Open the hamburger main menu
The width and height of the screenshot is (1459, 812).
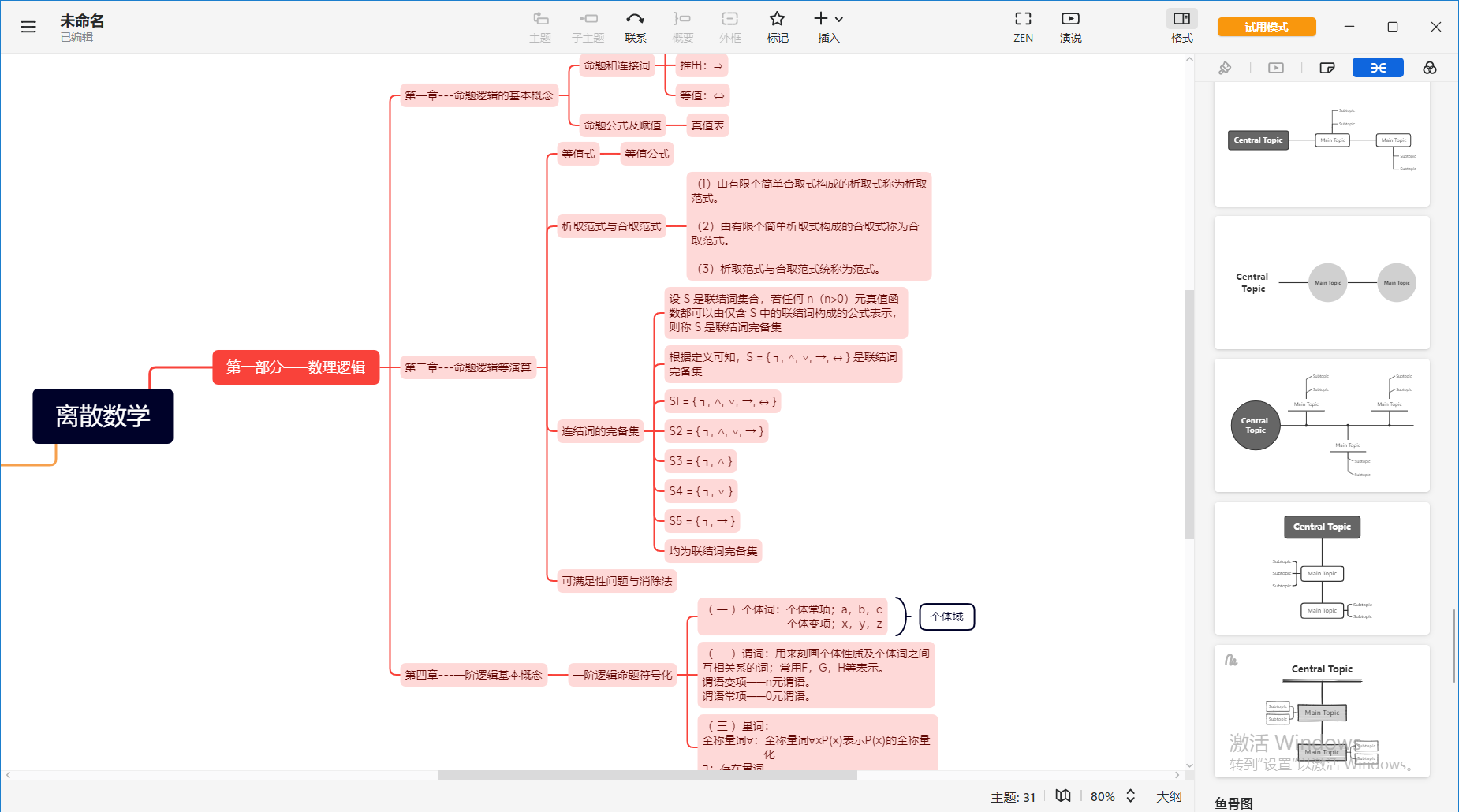[x=28, y=27]
